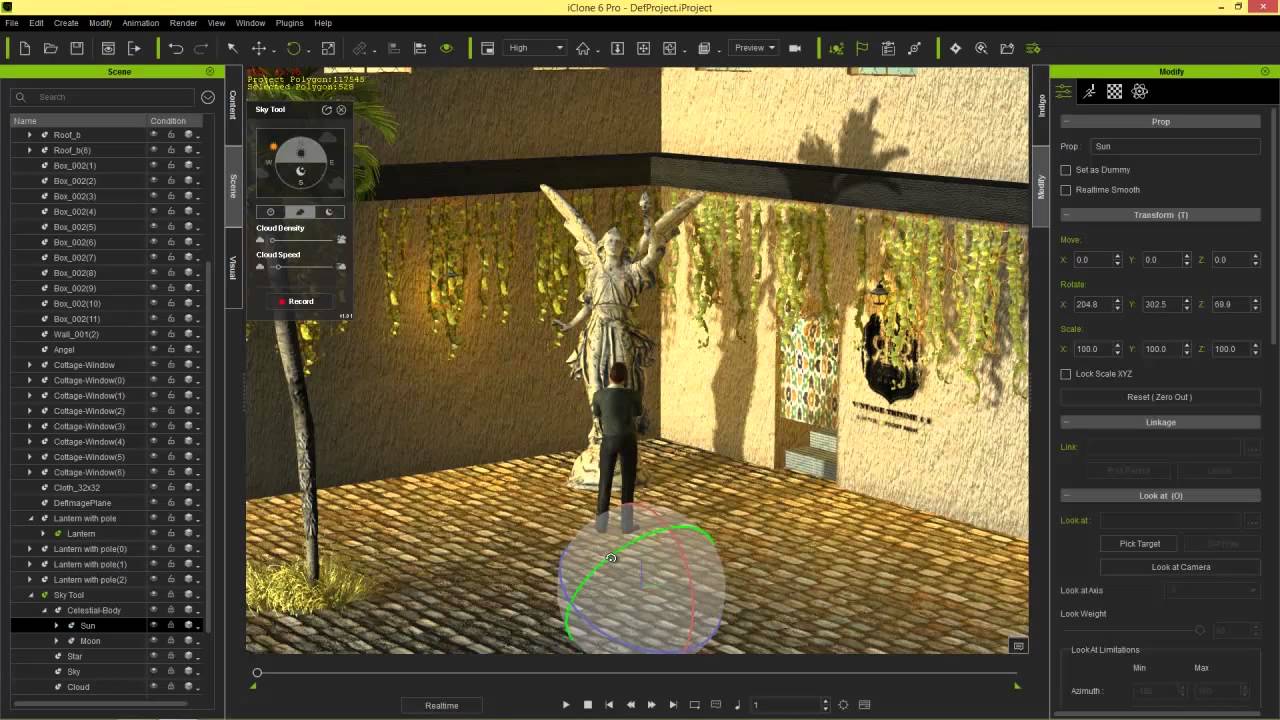Screen dimensions: 1280x720
Task: Click the flag icon in the toolbar
Action: [862, 48]
